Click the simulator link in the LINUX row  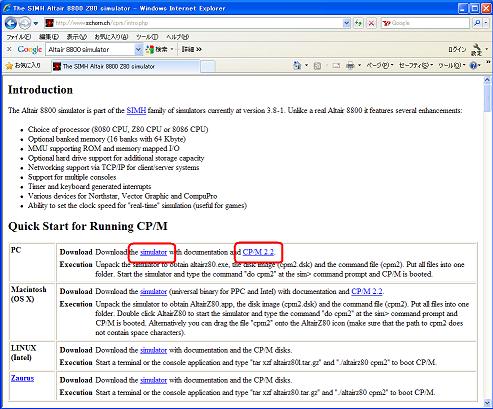[x=153, y=350]
